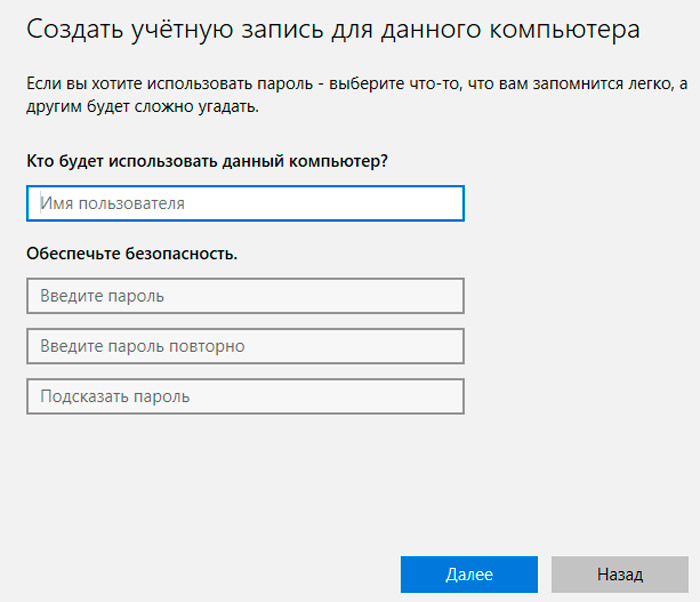Place the cursor in the username box
The height and width of the screenshot is (602, 700).
click(x=245, y=203)
